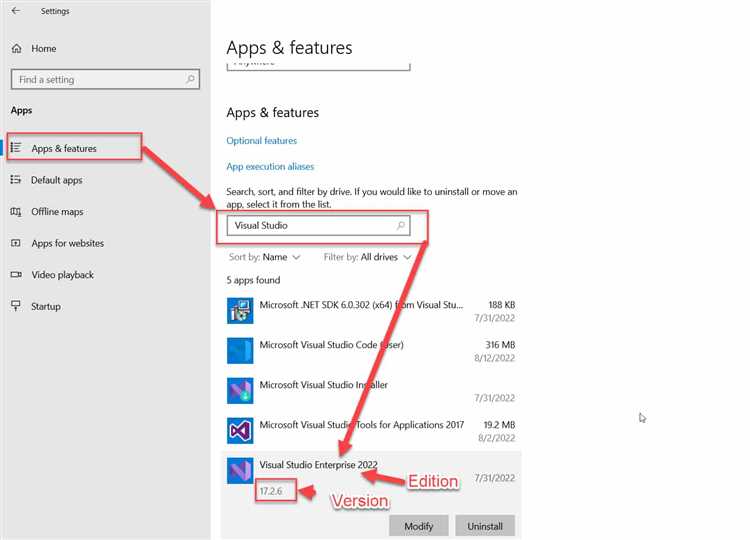This screenshot has width=750, height=540.
Task: Click the Visual Studio Installer app icon
Action: [x=240, y=390]
